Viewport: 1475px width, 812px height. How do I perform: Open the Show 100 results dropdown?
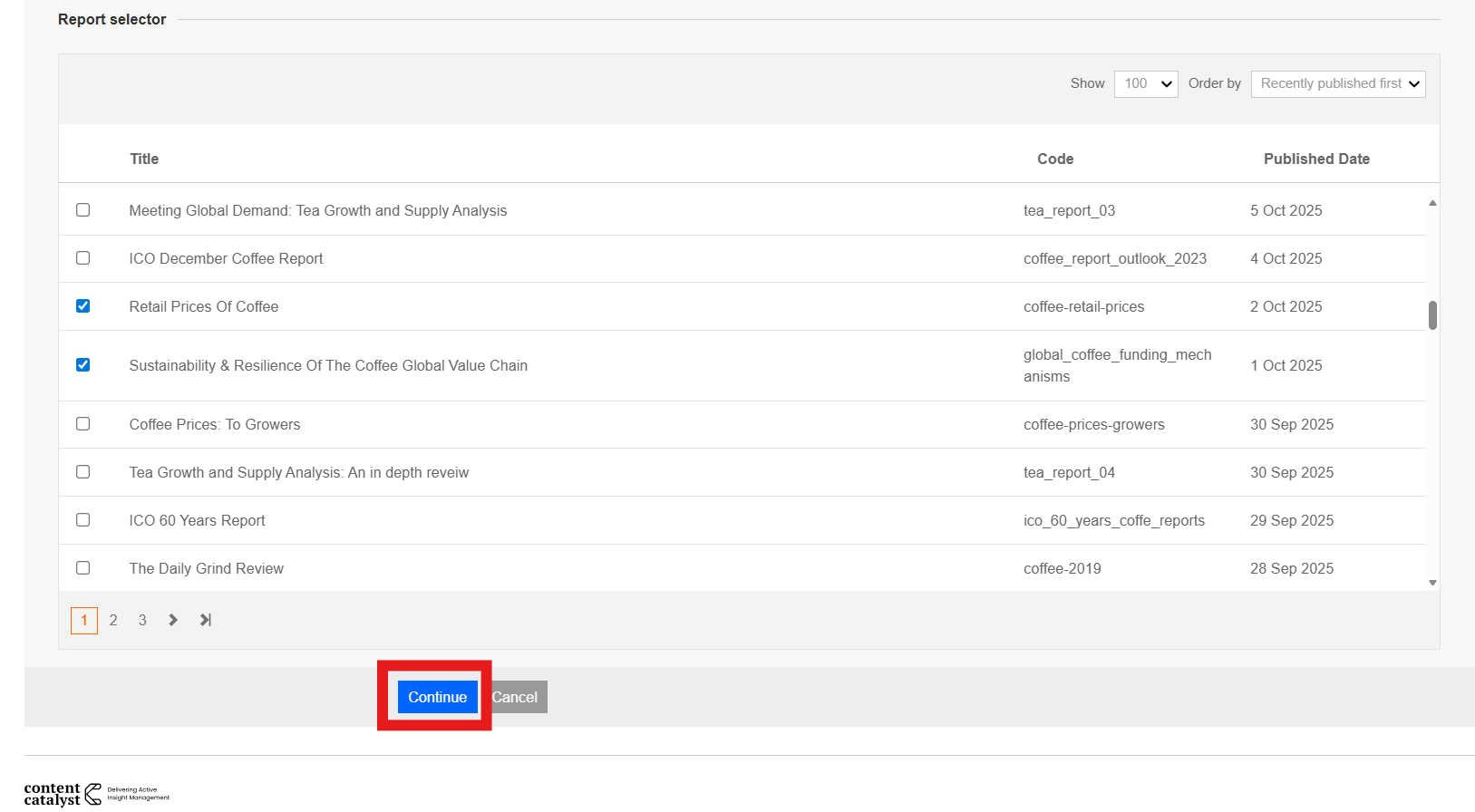1146,83
